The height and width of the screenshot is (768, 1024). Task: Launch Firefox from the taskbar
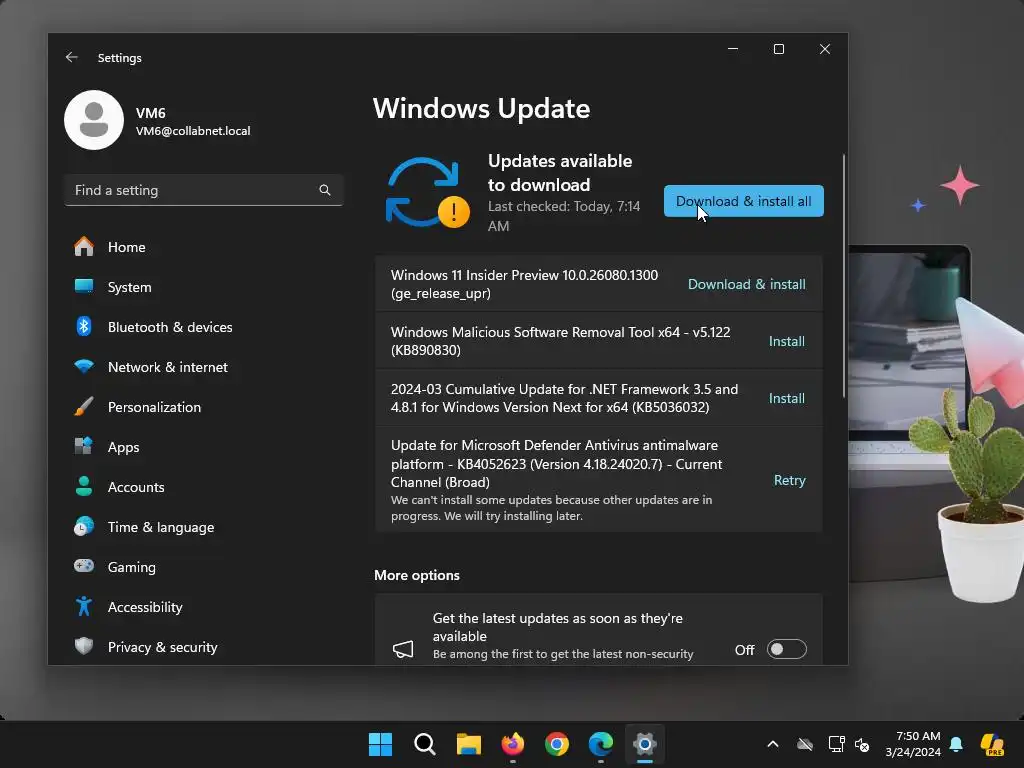point(513,744)
